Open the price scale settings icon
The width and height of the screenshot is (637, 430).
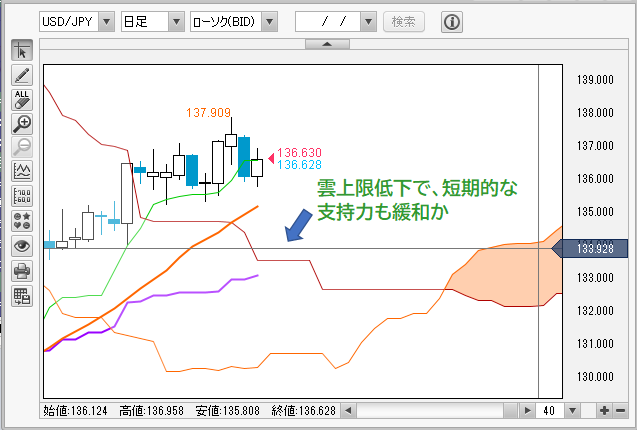(x=22, y=196)
